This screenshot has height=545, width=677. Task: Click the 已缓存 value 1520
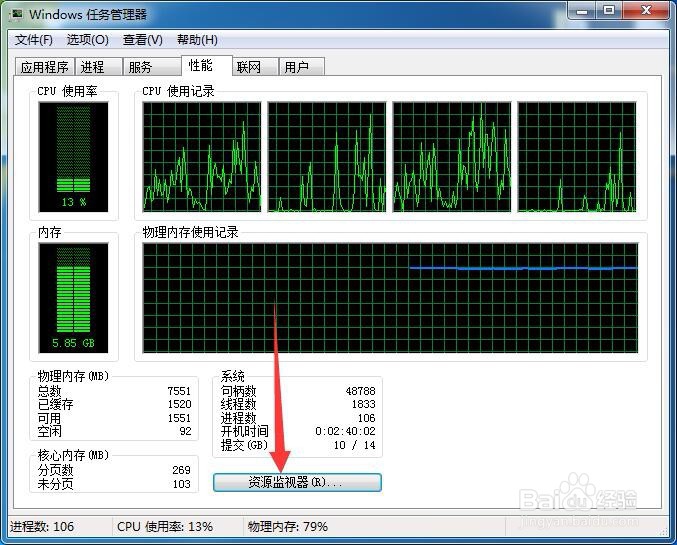179,404
